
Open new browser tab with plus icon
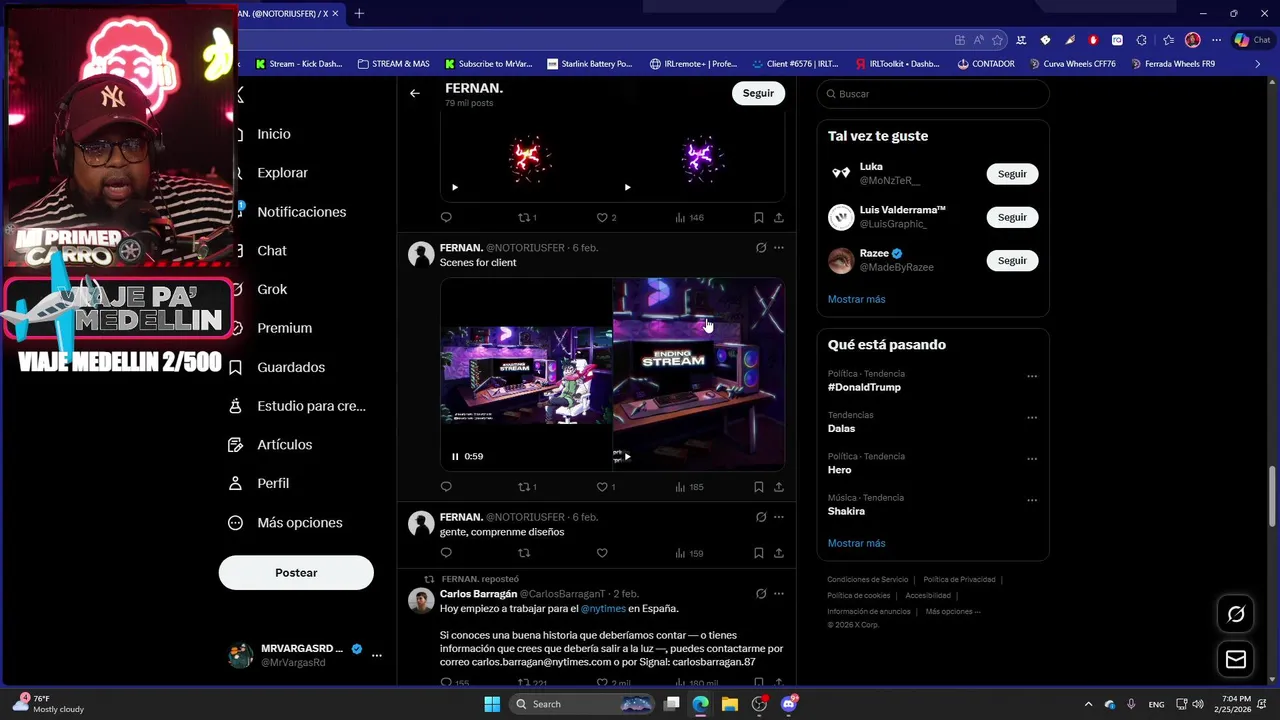point(359,13)
